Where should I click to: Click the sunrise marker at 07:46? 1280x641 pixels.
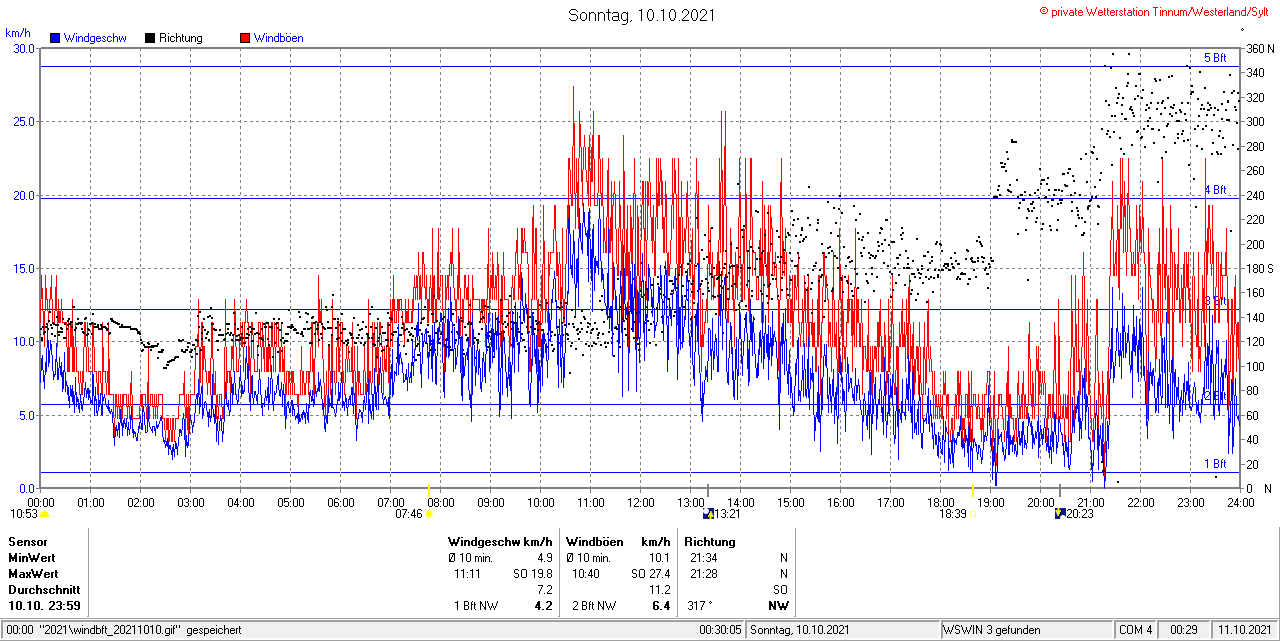[x=429, y=514]
